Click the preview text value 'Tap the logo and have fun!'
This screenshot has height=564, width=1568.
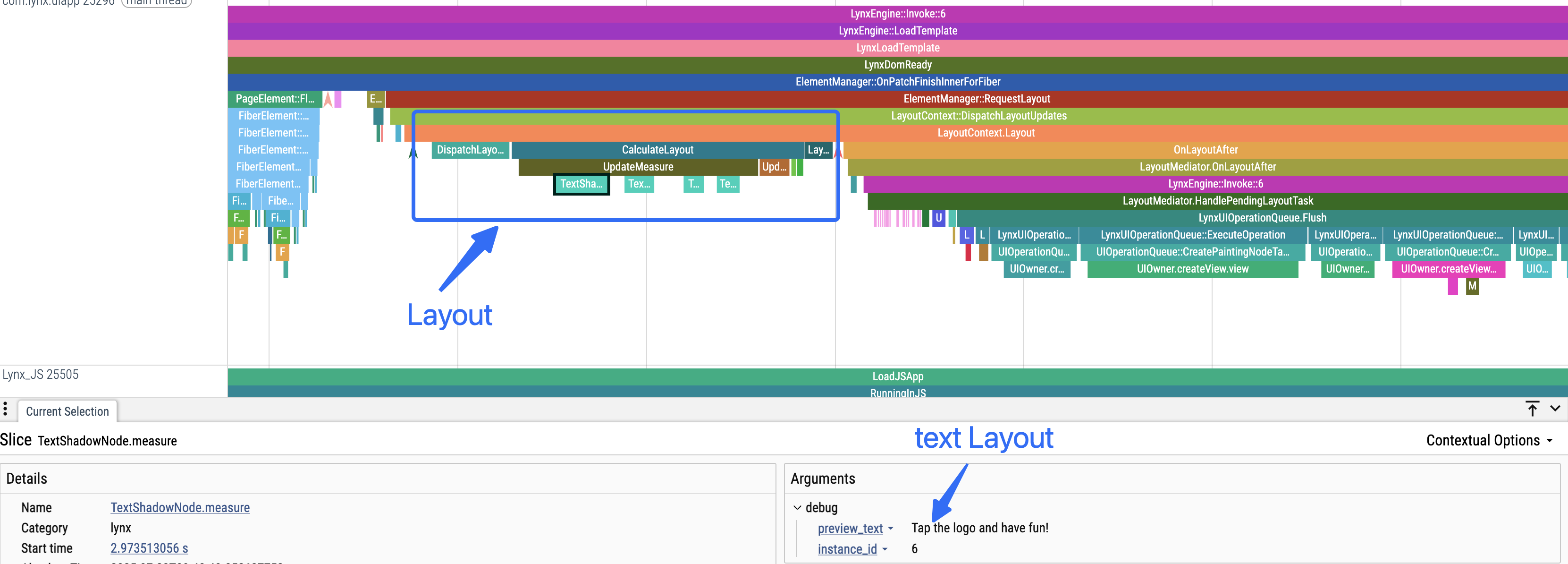coord(980,528)
